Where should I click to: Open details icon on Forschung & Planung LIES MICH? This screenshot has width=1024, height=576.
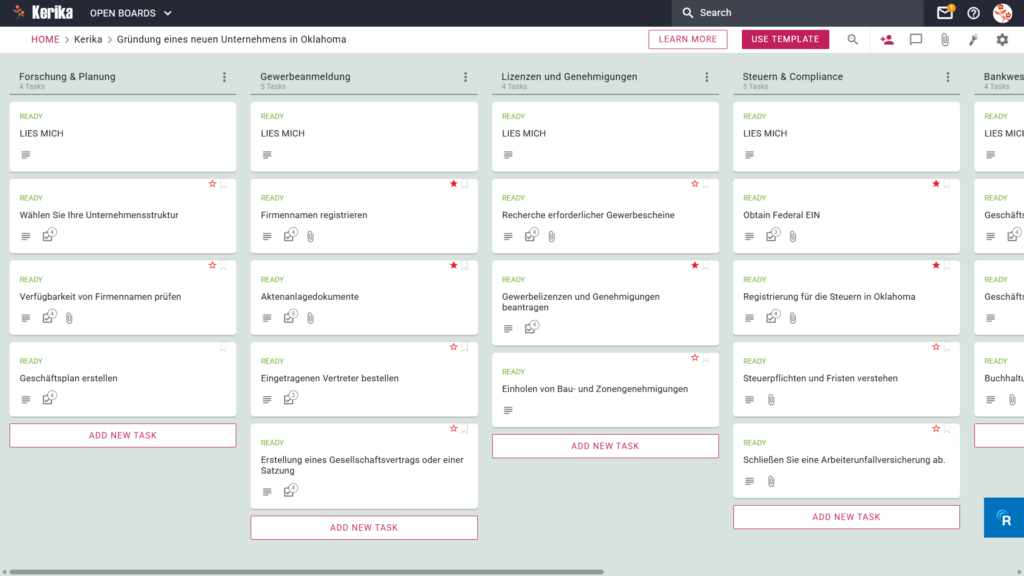click(25, 155)
